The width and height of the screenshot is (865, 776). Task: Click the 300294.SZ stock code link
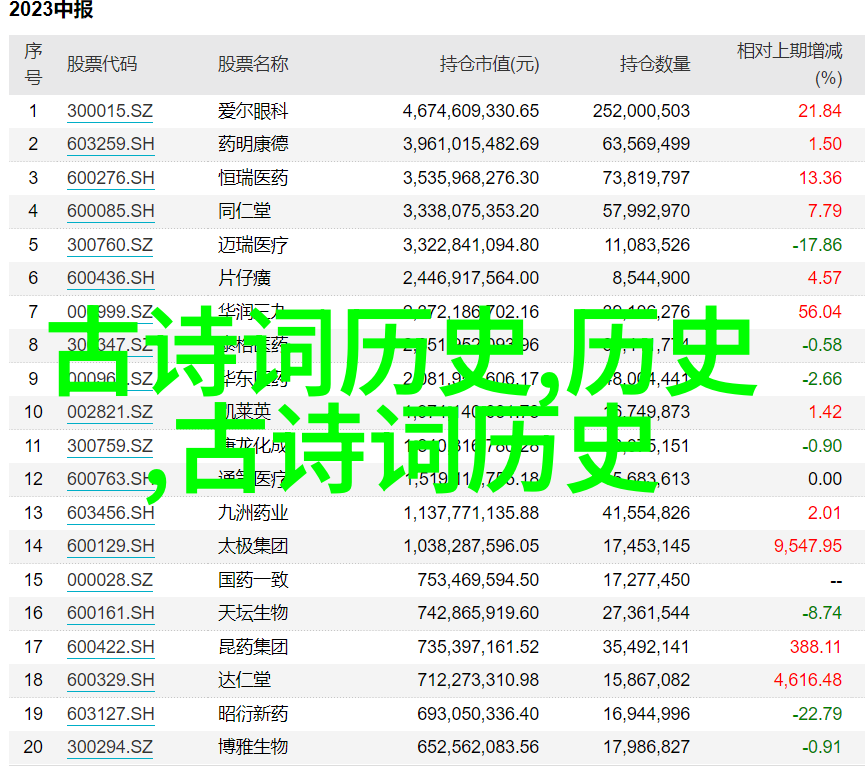tap(110, 747)
